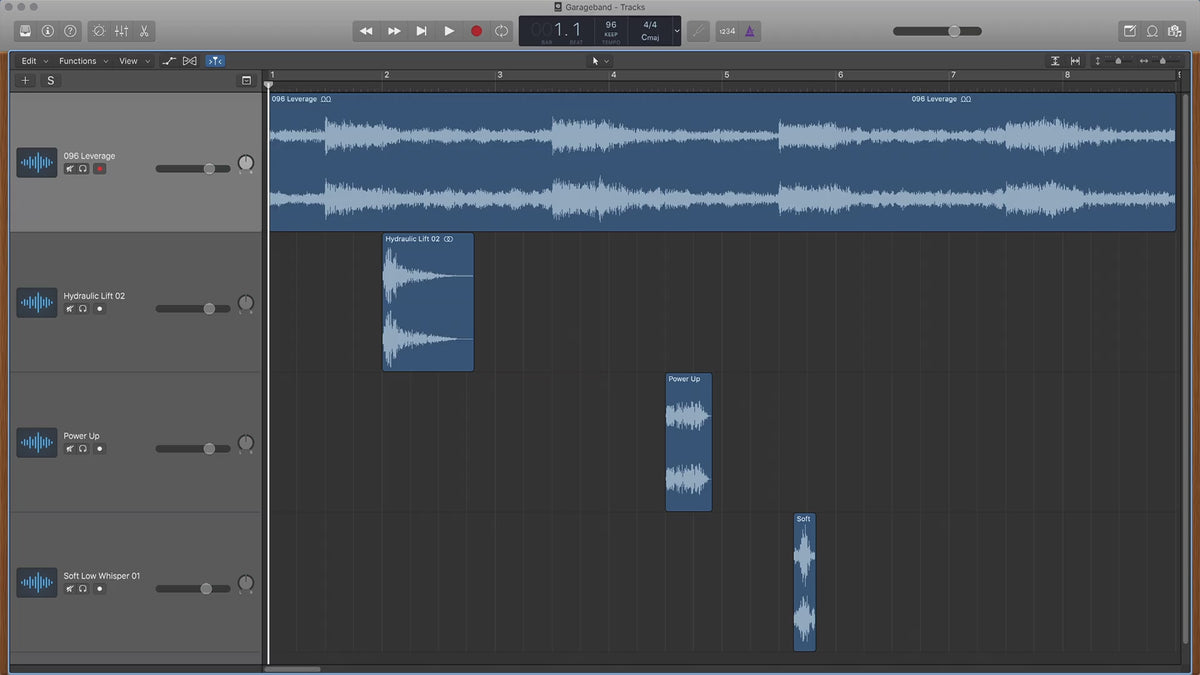This screenshot has width=1200, height=675.
Task: Open the Smart Controls panel
Action: [98, 31]
